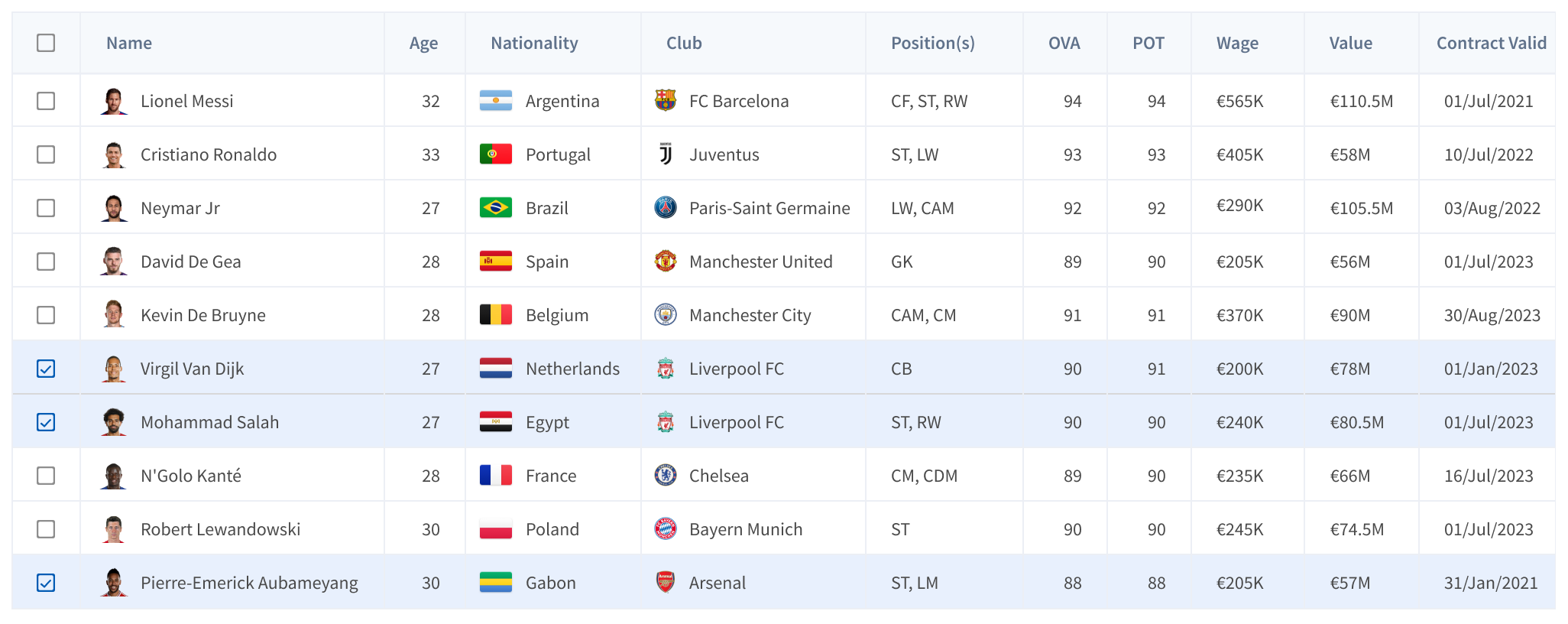
Task: Click the Arsenal club crest icon
Action: coord(666,583)
